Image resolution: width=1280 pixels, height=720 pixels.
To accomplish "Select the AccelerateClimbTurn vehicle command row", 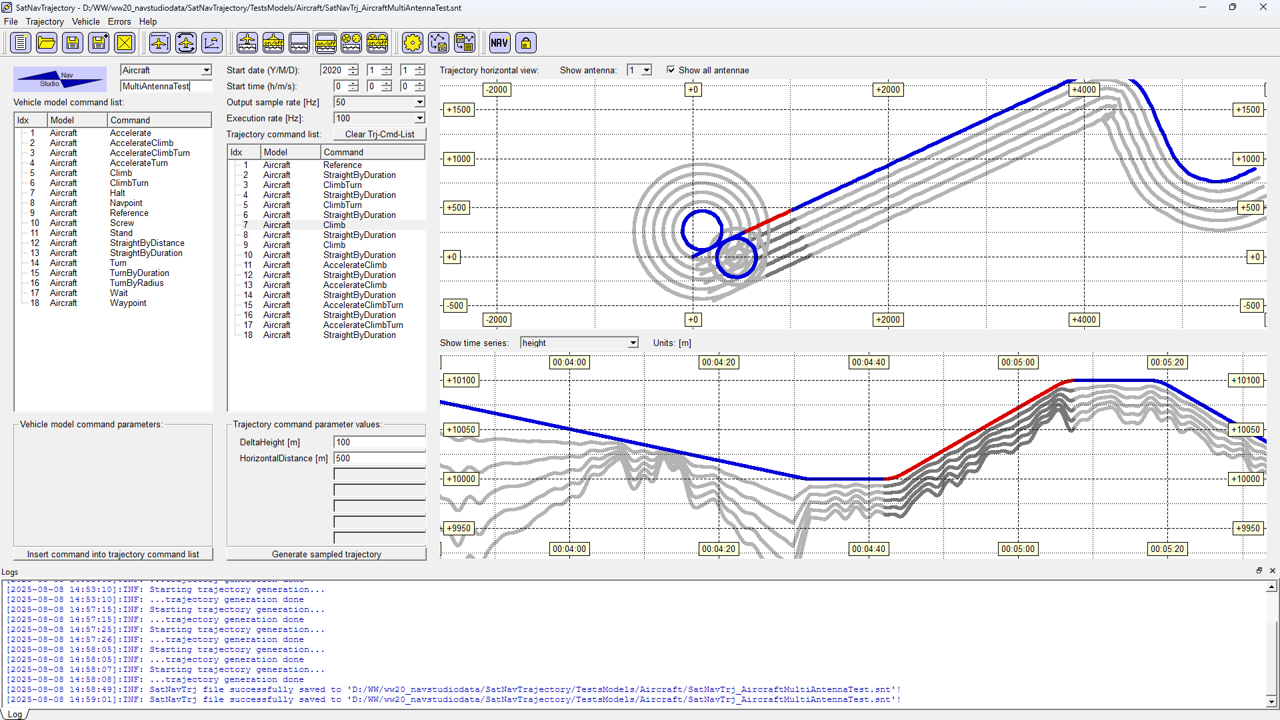I will (x=149, y=153).
